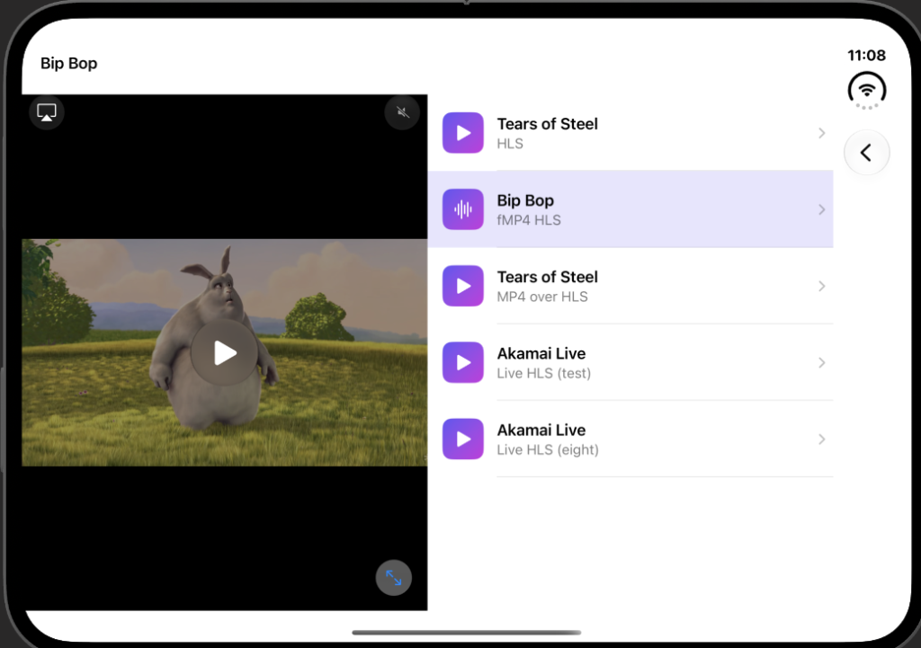921x648 pixels.
Task: Play the Big Buck Bunny video
Action: coord(224,352)
